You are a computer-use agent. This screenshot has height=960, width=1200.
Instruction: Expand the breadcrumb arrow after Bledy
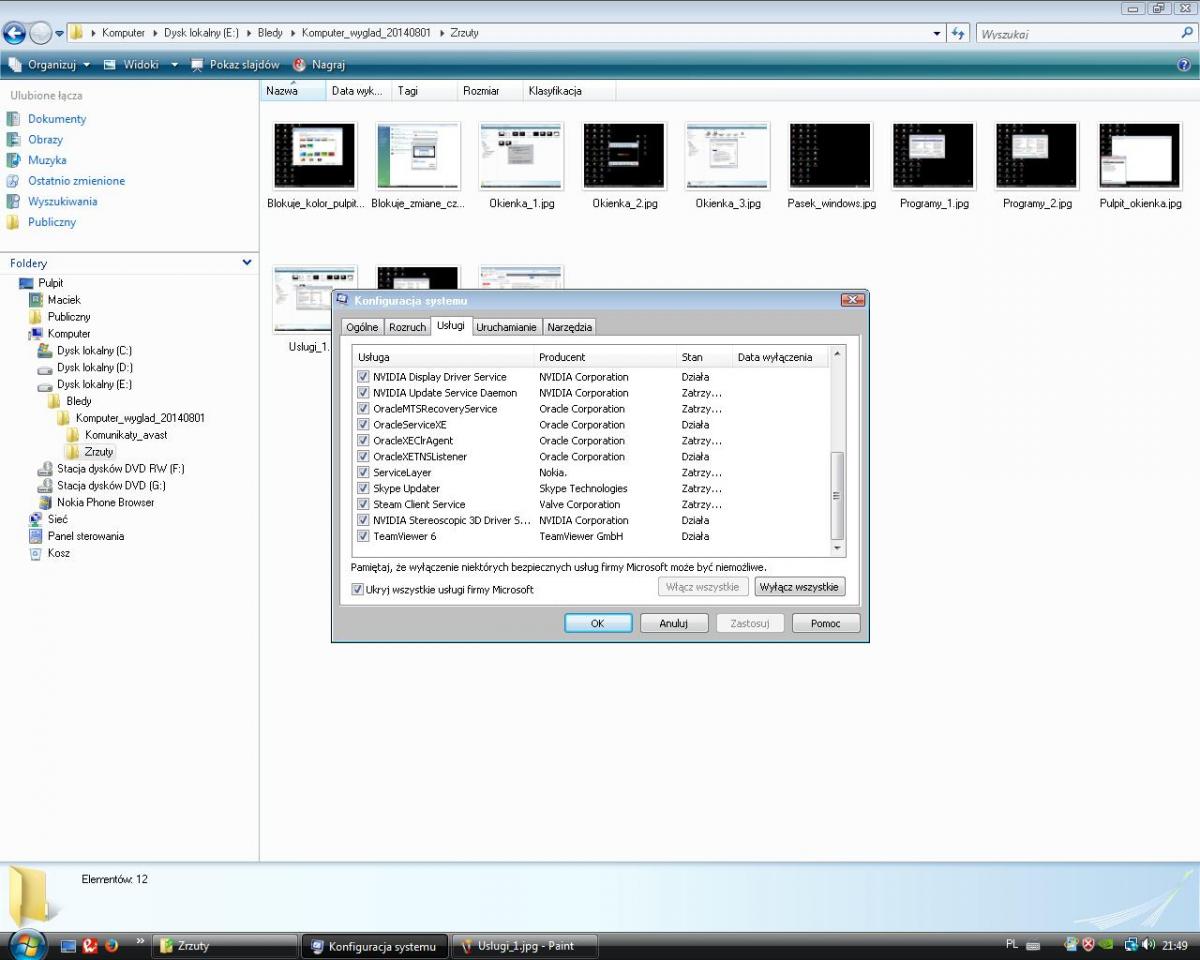[292, 33]
